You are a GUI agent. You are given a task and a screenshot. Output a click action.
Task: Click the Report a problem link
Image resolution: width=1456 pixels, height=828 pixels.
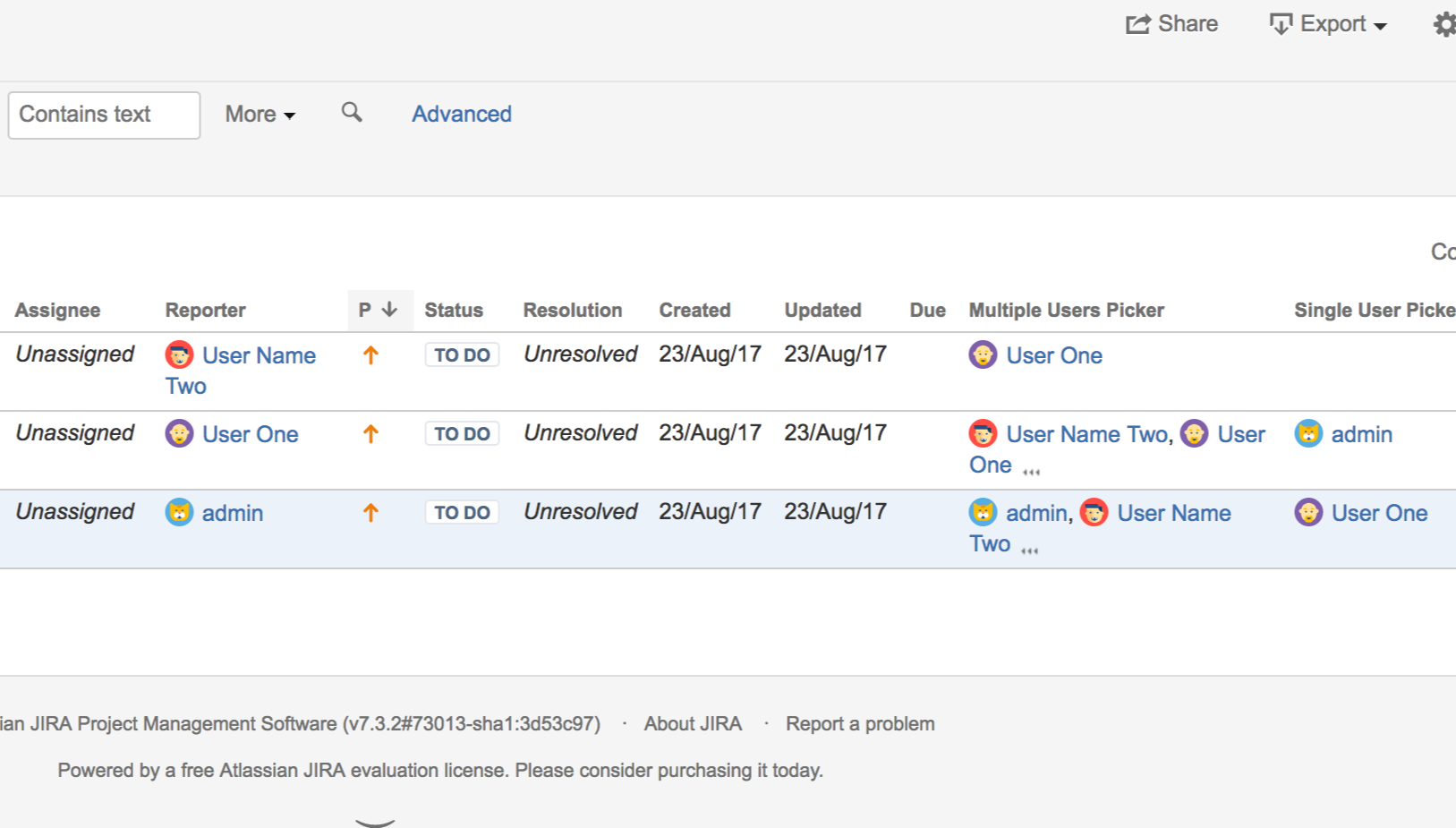860,724
